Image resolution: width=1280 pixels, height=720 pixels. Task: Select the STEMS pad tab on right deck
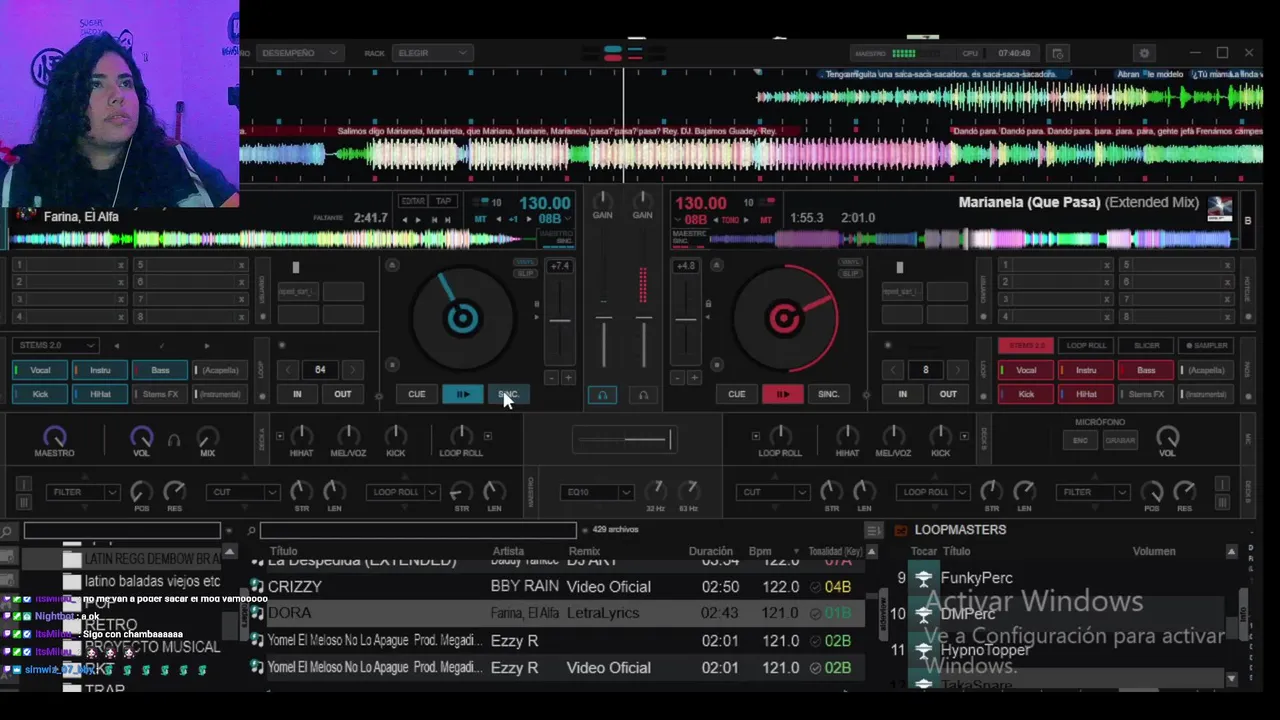[x=1026, y=345]
